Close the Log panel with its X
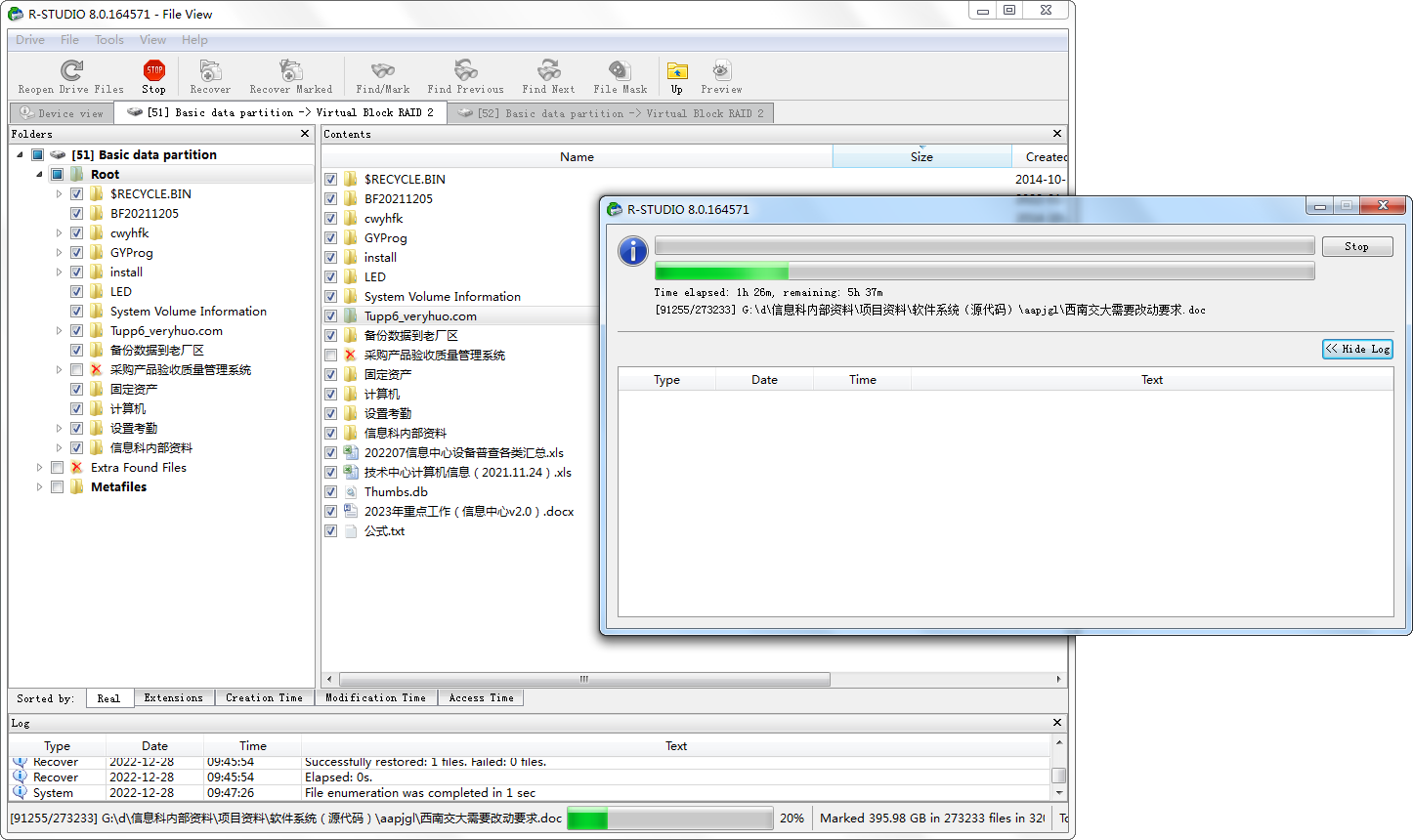Viewport: 1413px width, 840px height. tap(1057, 723)
